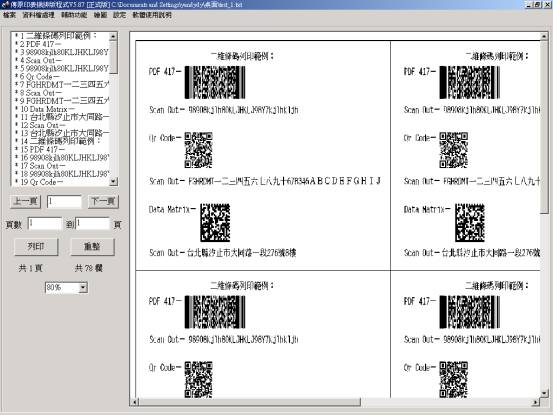Click the preview vertical scroll-up arrow
The width and height of the screenshot is (553, 415).
[x=544, y=36]
